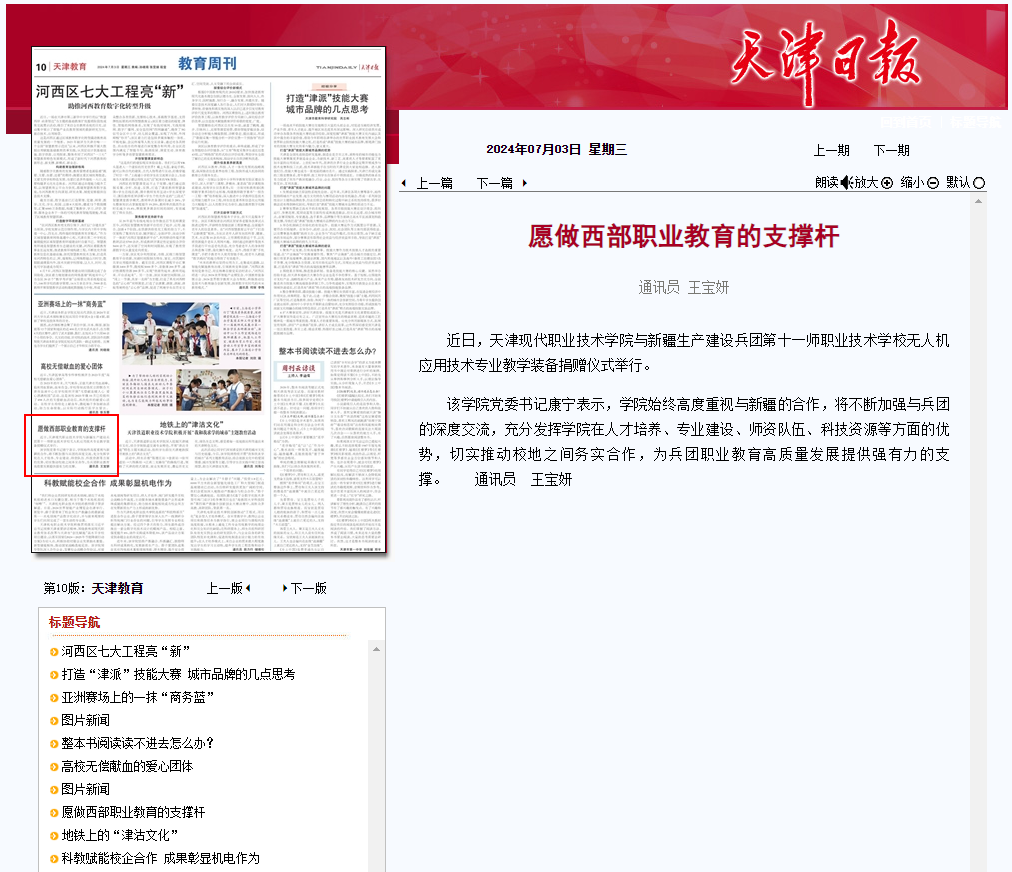Select 高校无偿献血的爱心团体 in title list

[x=127, y=766]
